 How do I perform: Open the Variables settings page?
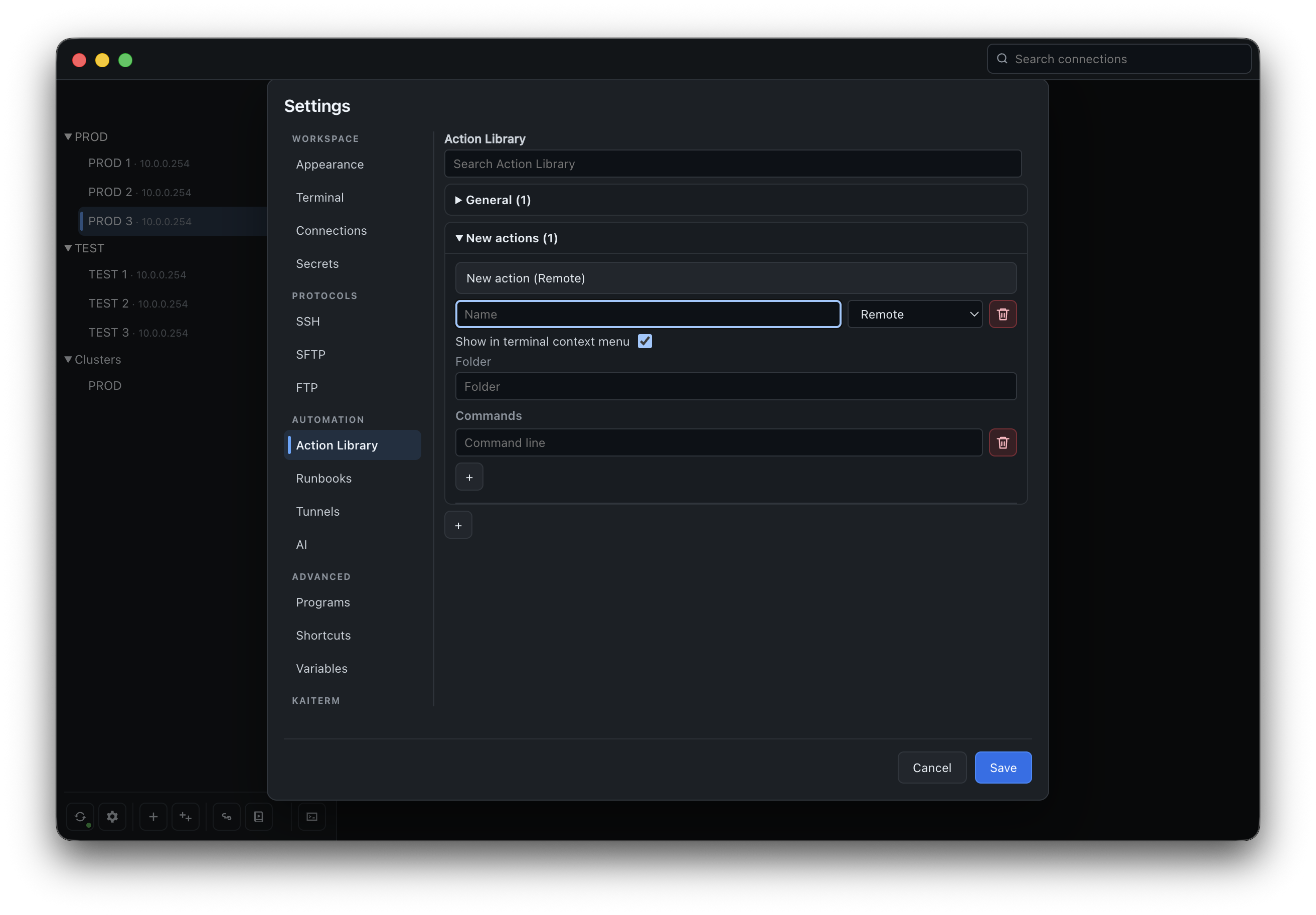coord(353,669)
